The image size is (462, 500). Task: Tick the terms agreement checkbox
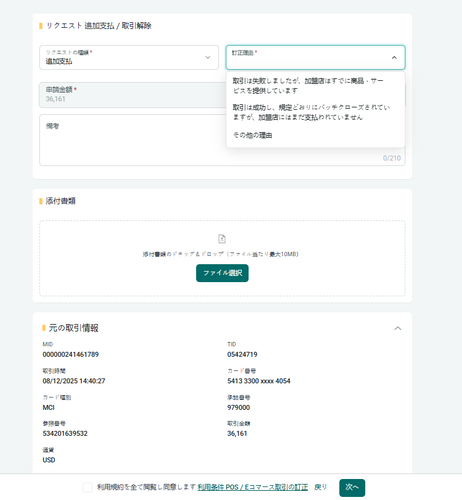[x=87, y=487]
